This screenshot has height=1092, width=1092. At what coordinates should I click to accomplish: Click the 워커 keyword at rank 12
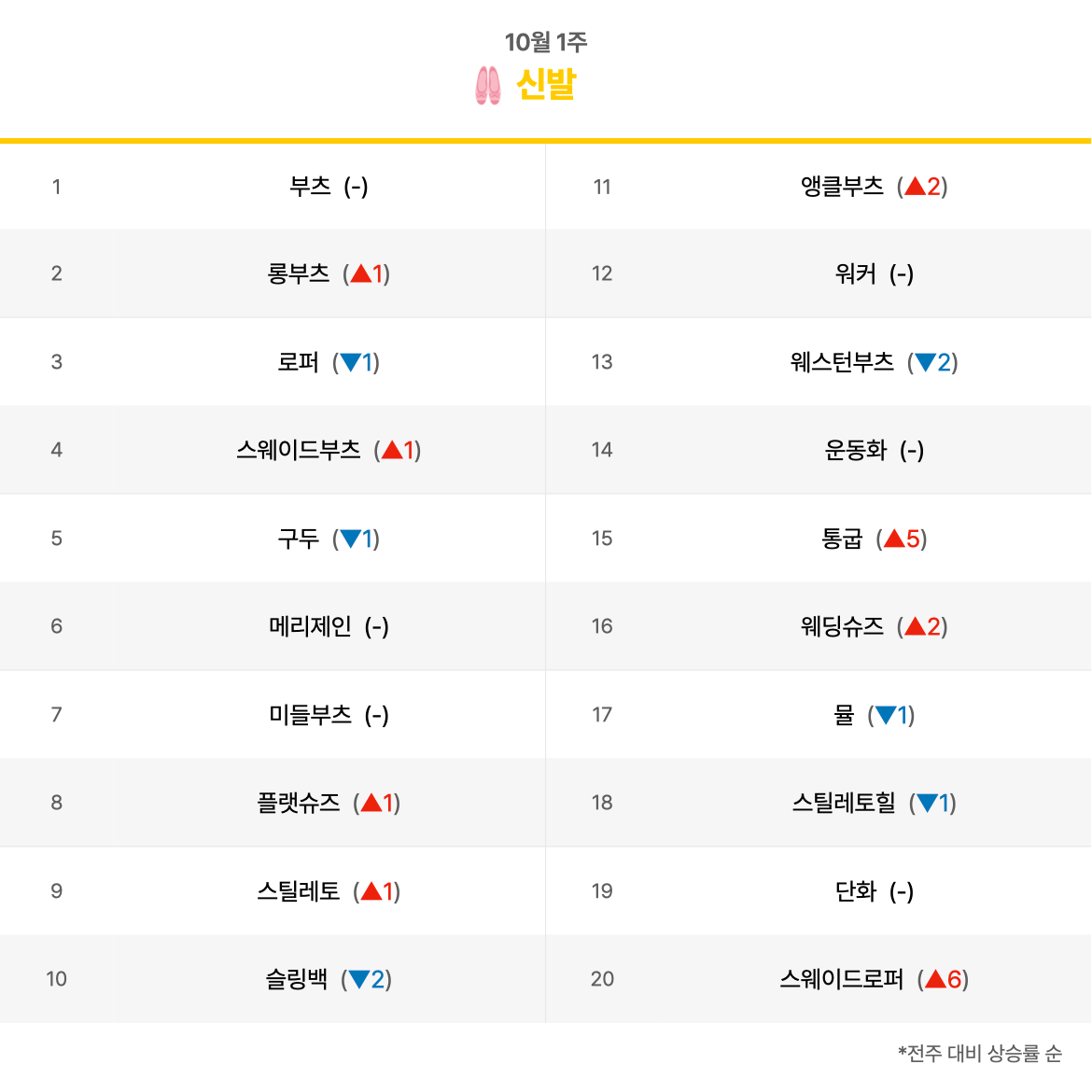click(x=855, y=274)
